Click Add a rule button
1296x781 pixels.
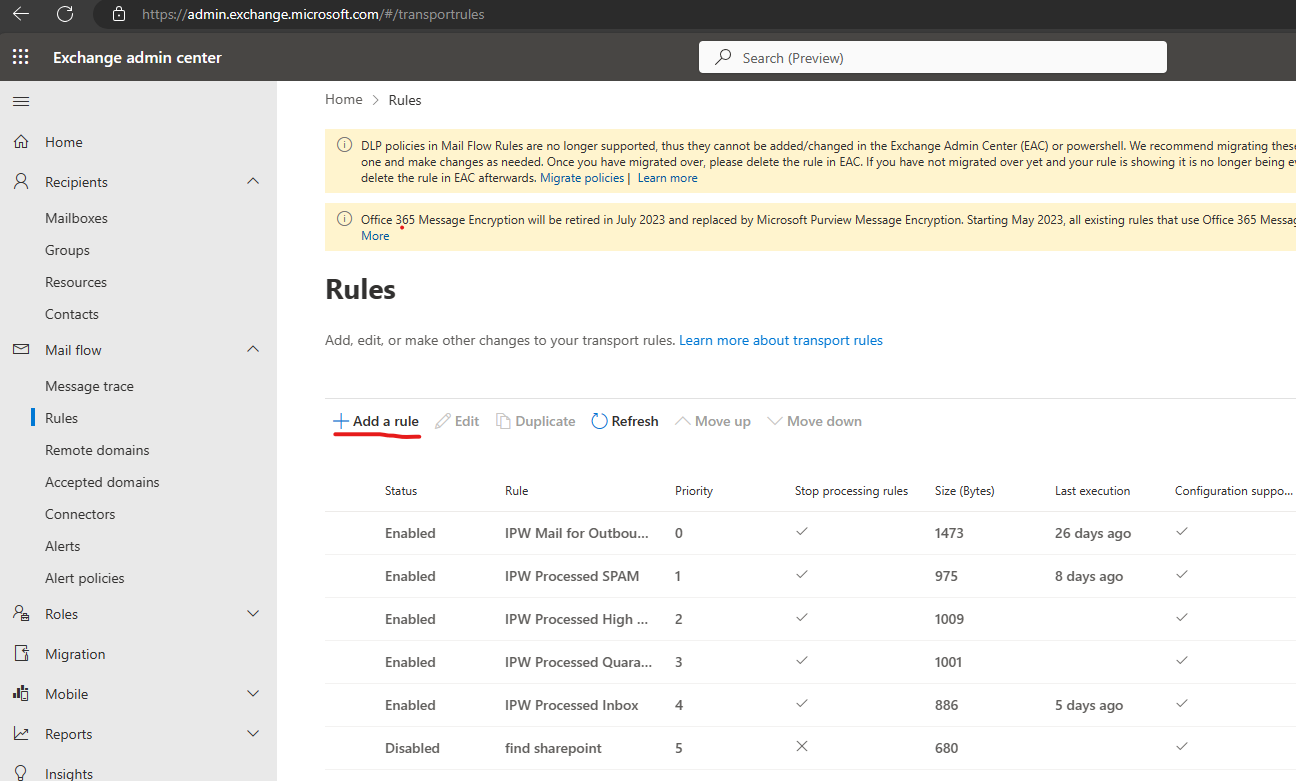[x=376, y=421]
